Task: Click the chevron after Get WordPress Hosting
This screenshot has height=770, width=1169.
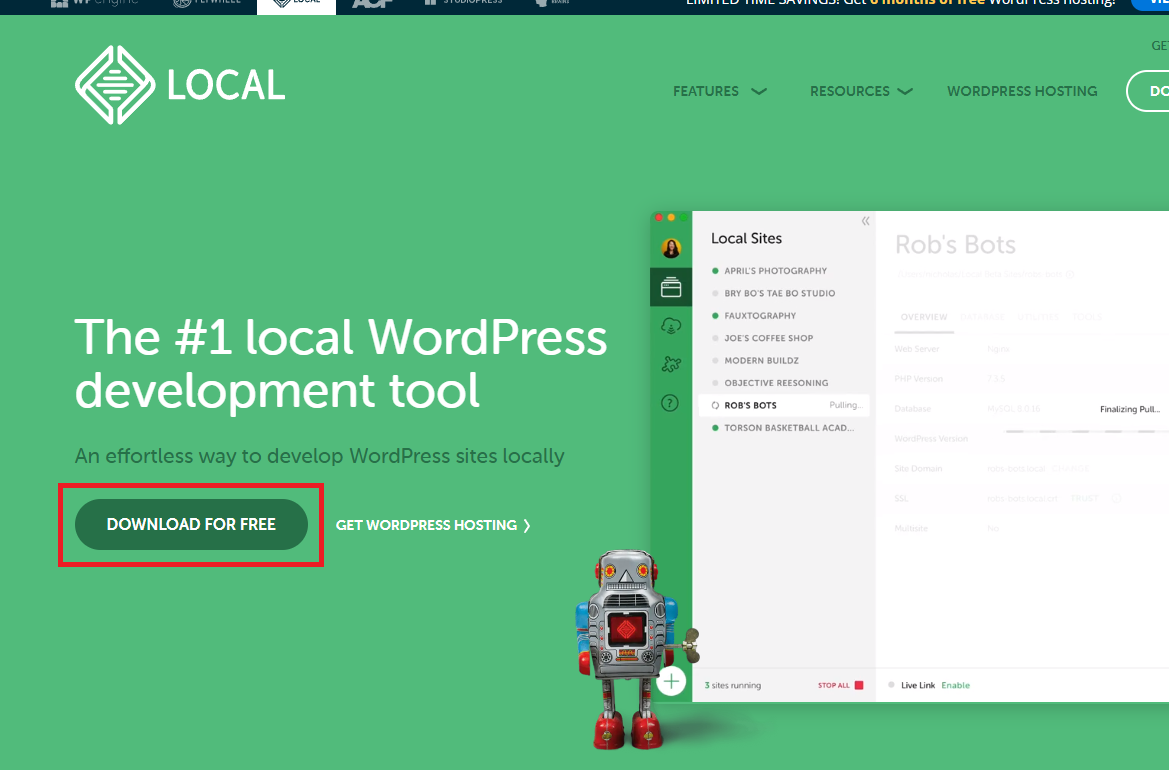Action: point(527,526)
